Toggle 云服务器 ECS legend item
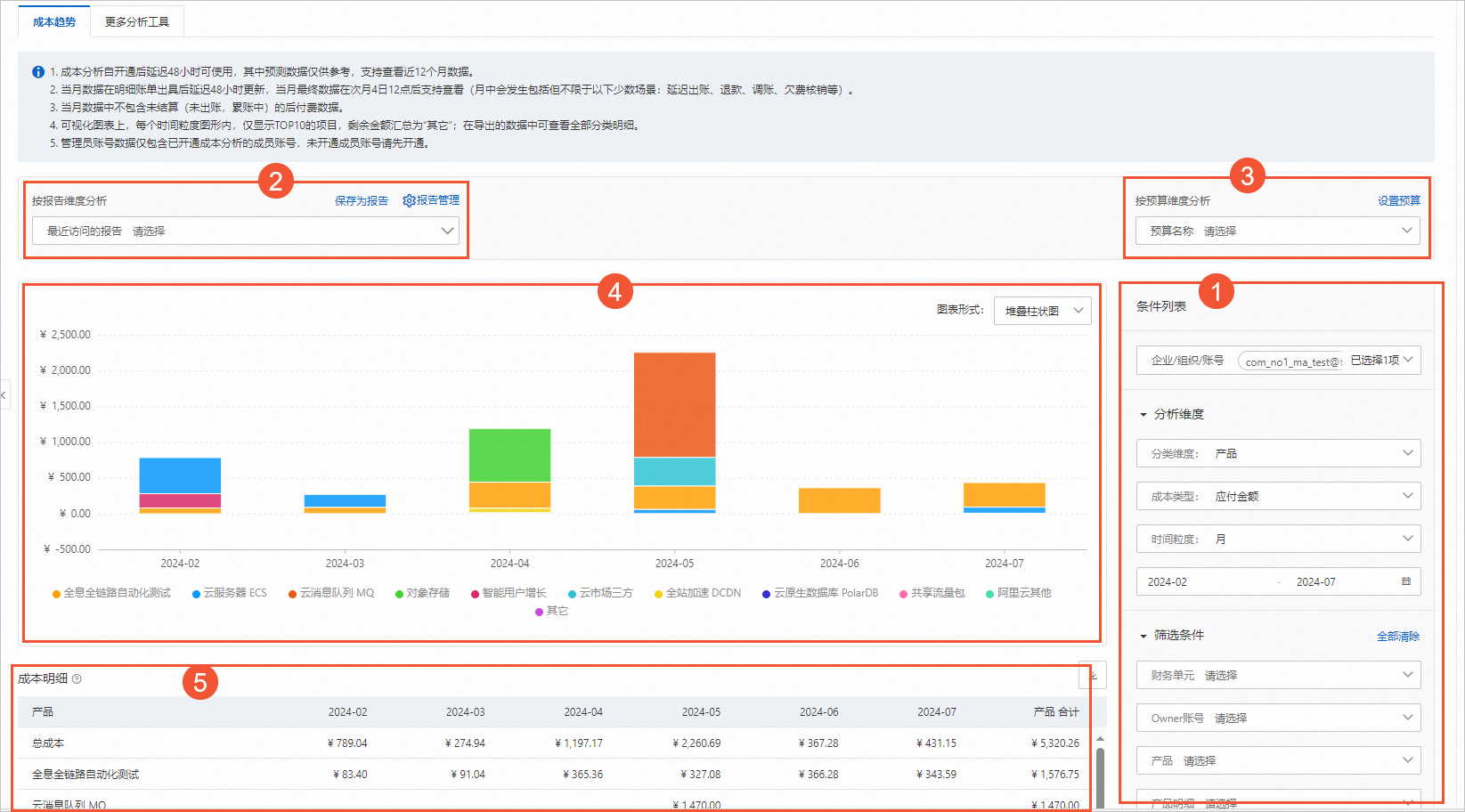The width and height of the screenshot is (1465, 812). [x=230, y=593]
